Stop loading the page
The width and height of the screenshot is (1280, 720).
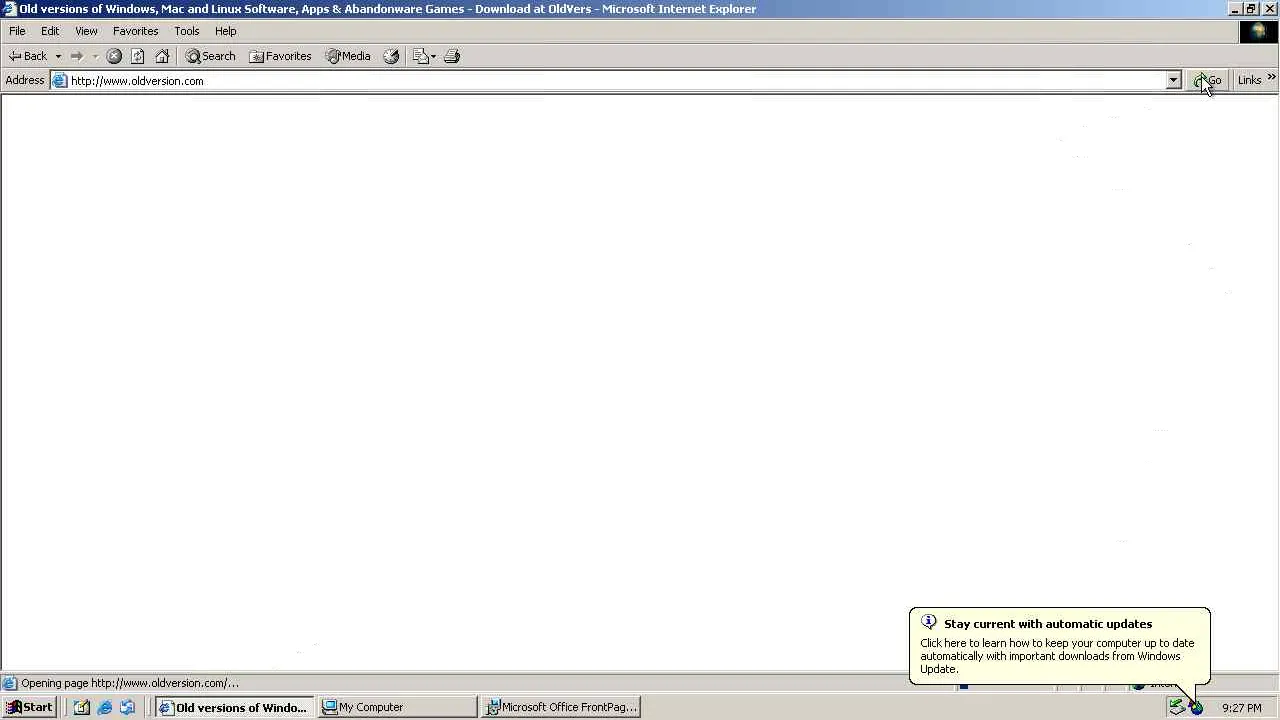pyautogui.click(x=114, y=56)
